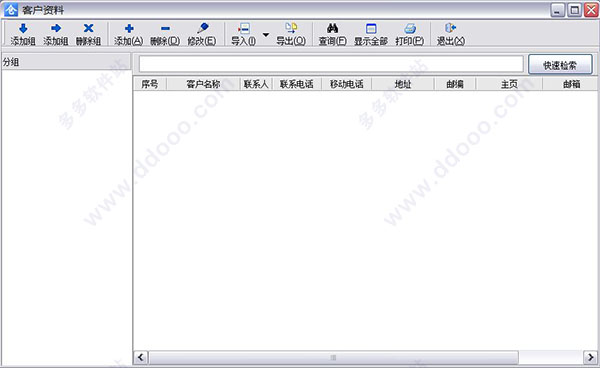Click the 修改(E) pen icon
Image resolution: width=600 pixels, height=368 pixels.
(202, 28)
